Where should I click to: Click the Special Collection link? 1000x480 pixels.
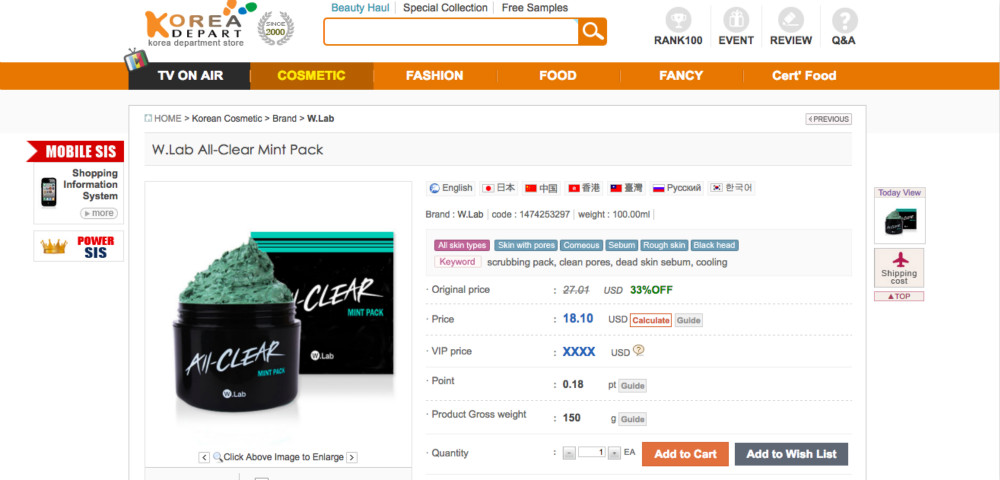click(x=445, y=8)
